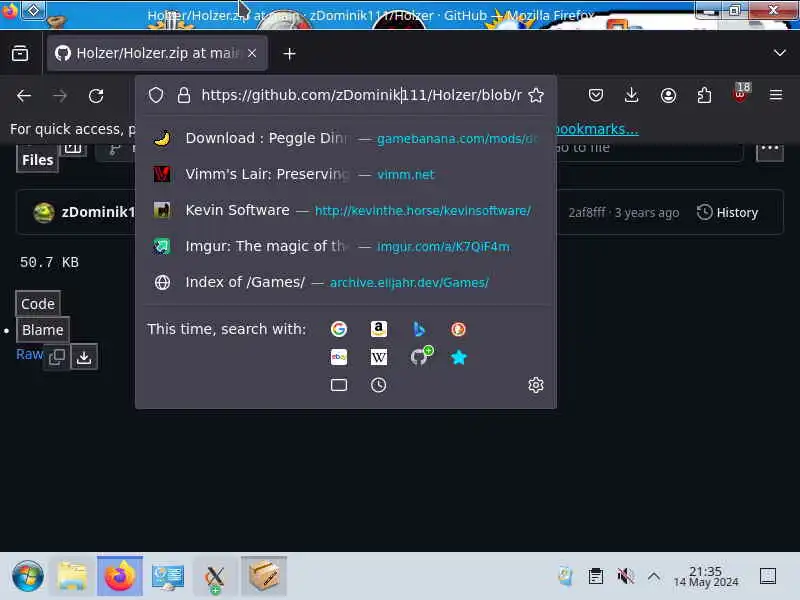Click the Firefox View icon in tab strip
The width and height of the screenshot is (800, 600).
click(x=20, y=53)
